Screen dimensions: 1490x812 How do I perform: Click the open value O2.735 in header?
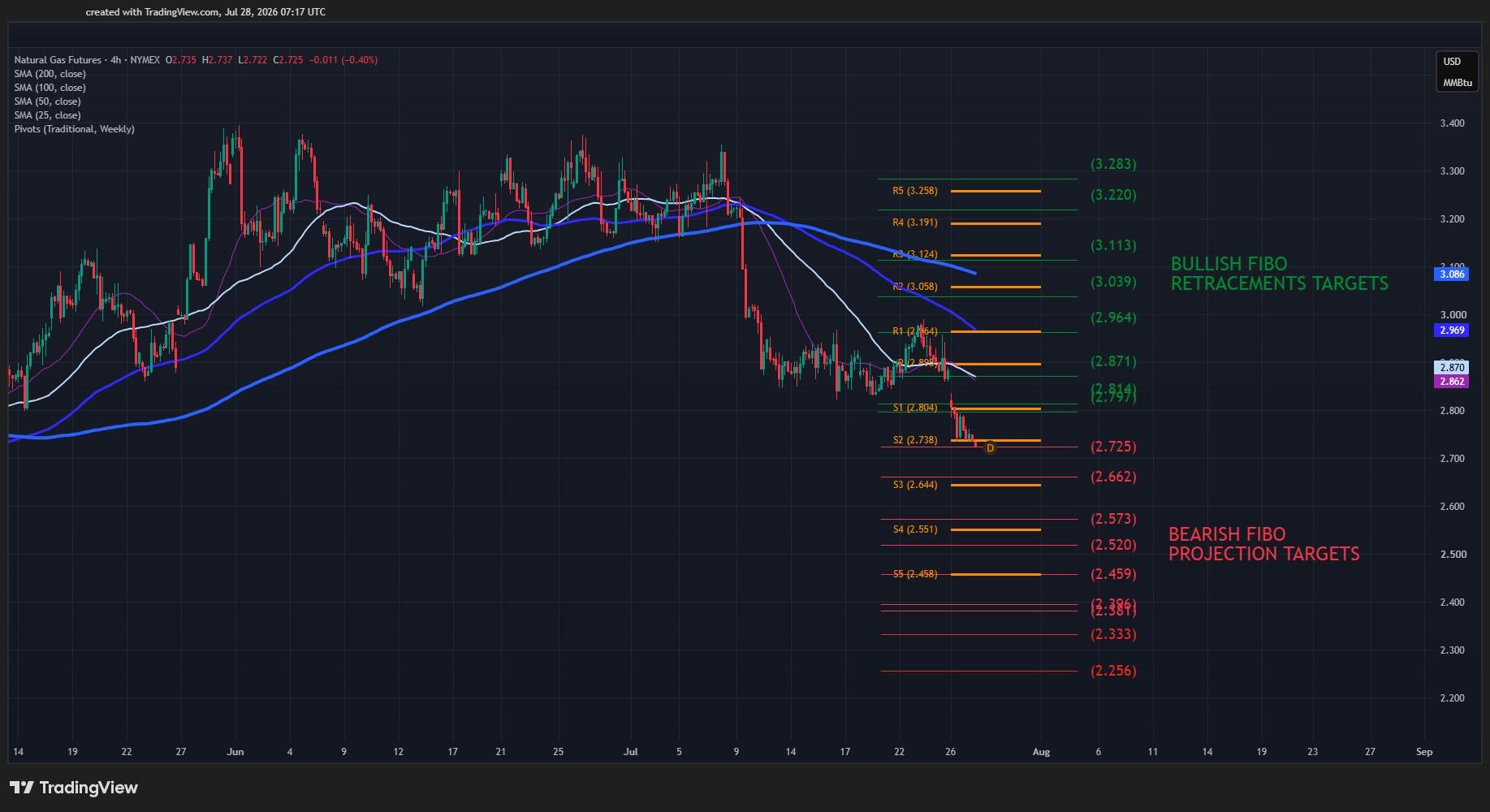(x=181, y=60)
